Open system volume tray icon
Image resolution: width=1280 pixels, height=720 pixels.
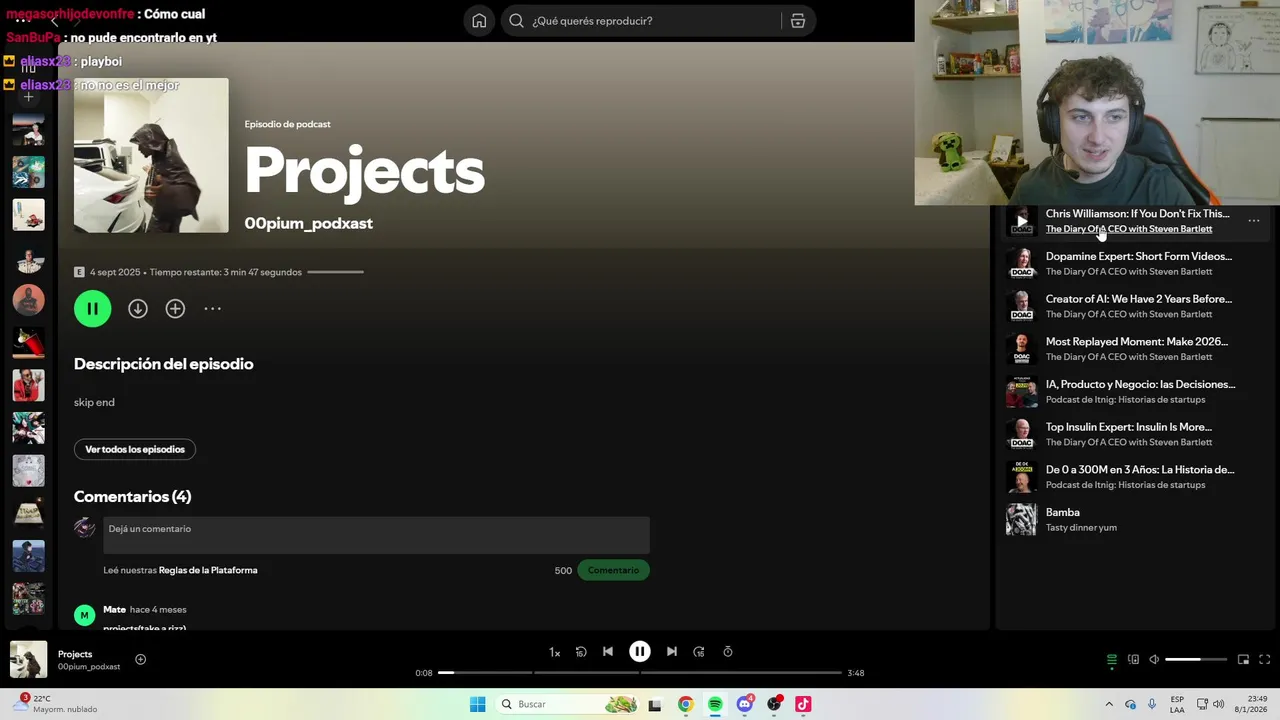(1219, 705)
